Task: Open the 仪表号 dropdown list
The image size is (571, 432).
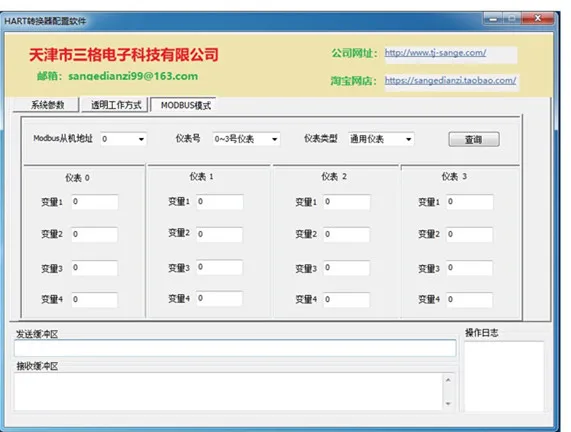Action: tap(246, 139)
